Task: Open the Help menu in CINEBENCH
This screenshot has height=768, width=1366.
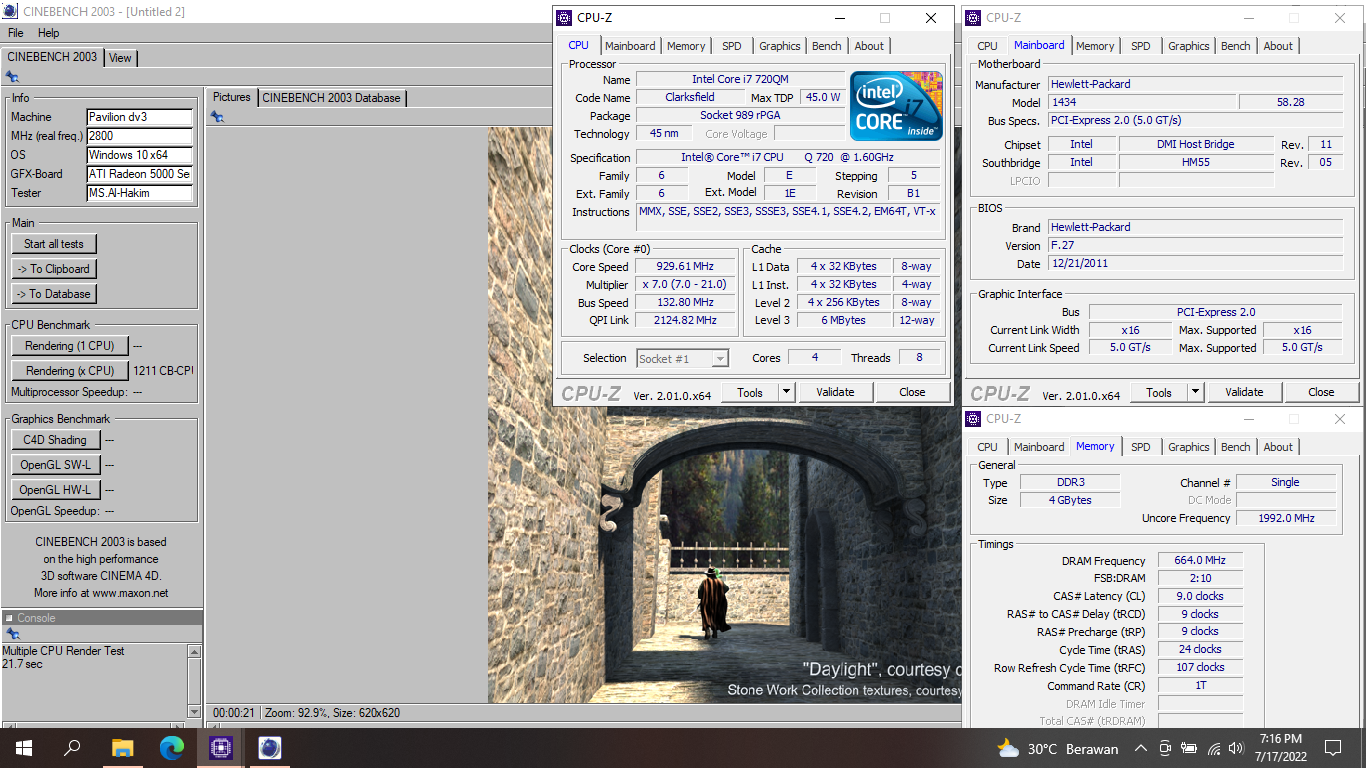Action: click(x=49, y=33)
